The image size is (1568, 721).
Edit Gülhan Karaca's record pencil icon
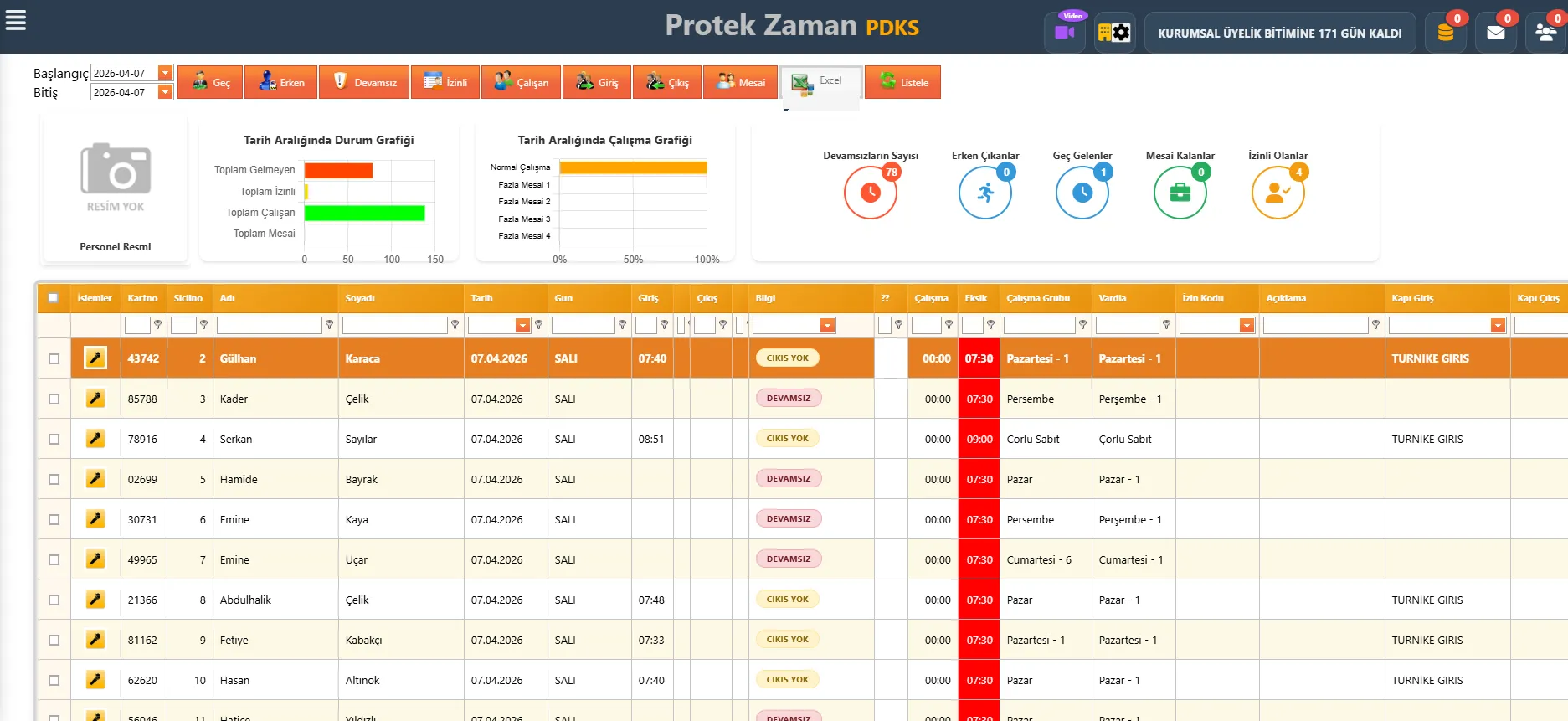pyautogui.click(x=95, y=358)
